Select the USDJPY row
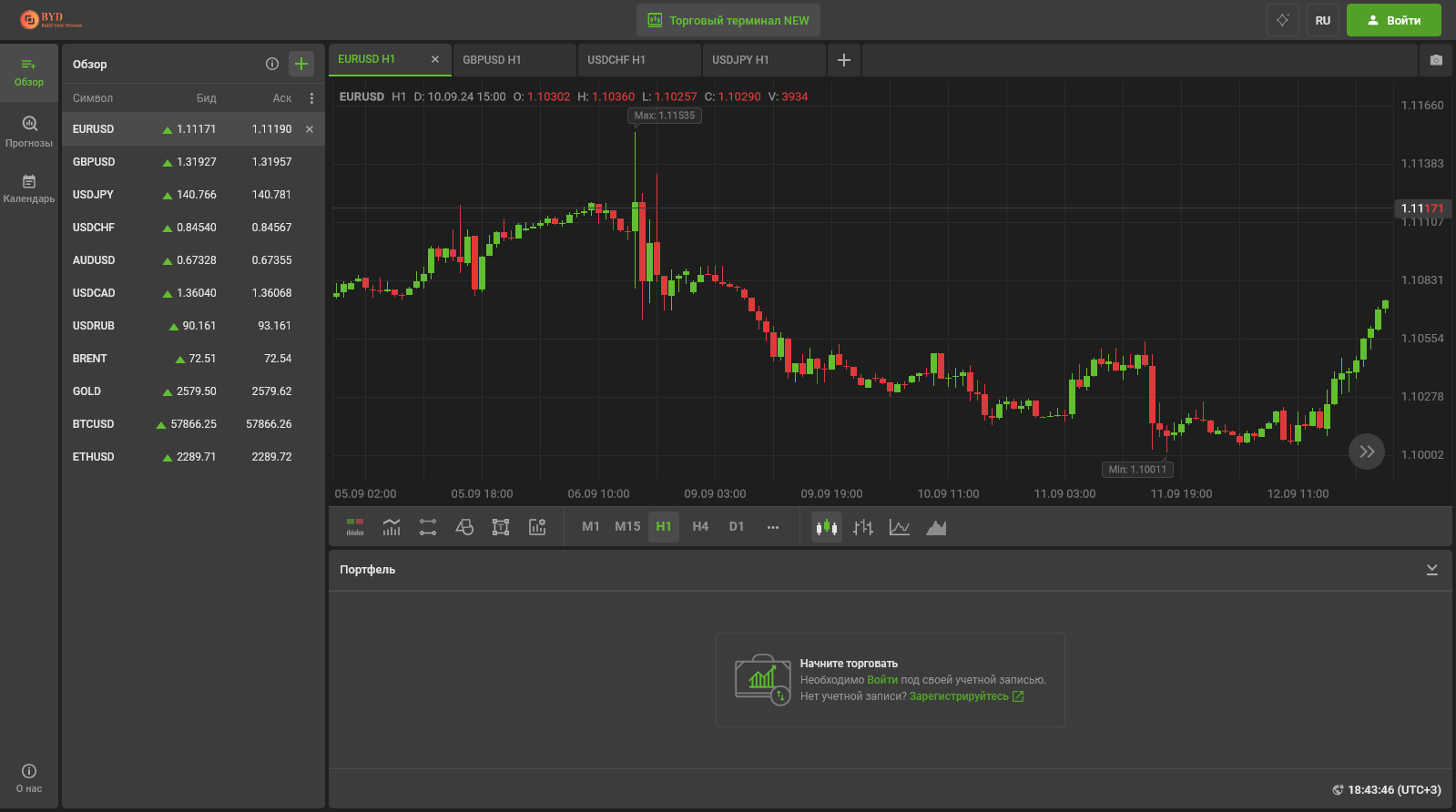Image resolution: width=1456 pixels, height=812 pixels. click(x=193, y=195)
